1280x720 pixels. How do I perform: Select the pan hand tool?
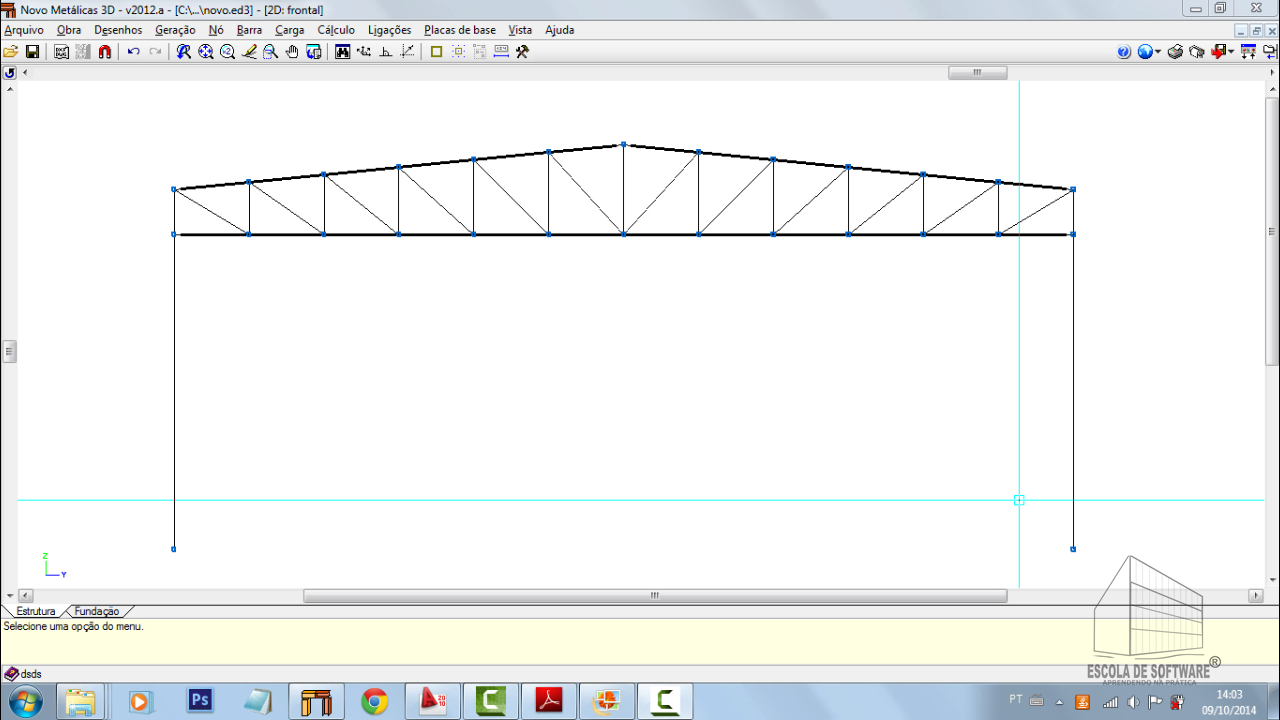(292, 52)
